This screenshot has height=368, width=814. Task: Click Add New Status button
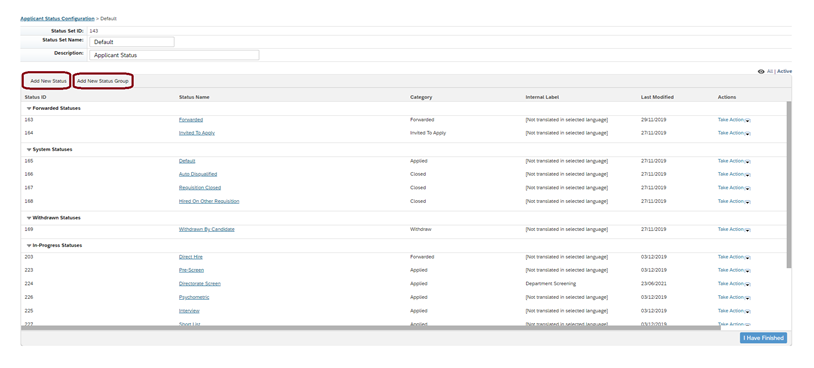[x=48, y=81]
